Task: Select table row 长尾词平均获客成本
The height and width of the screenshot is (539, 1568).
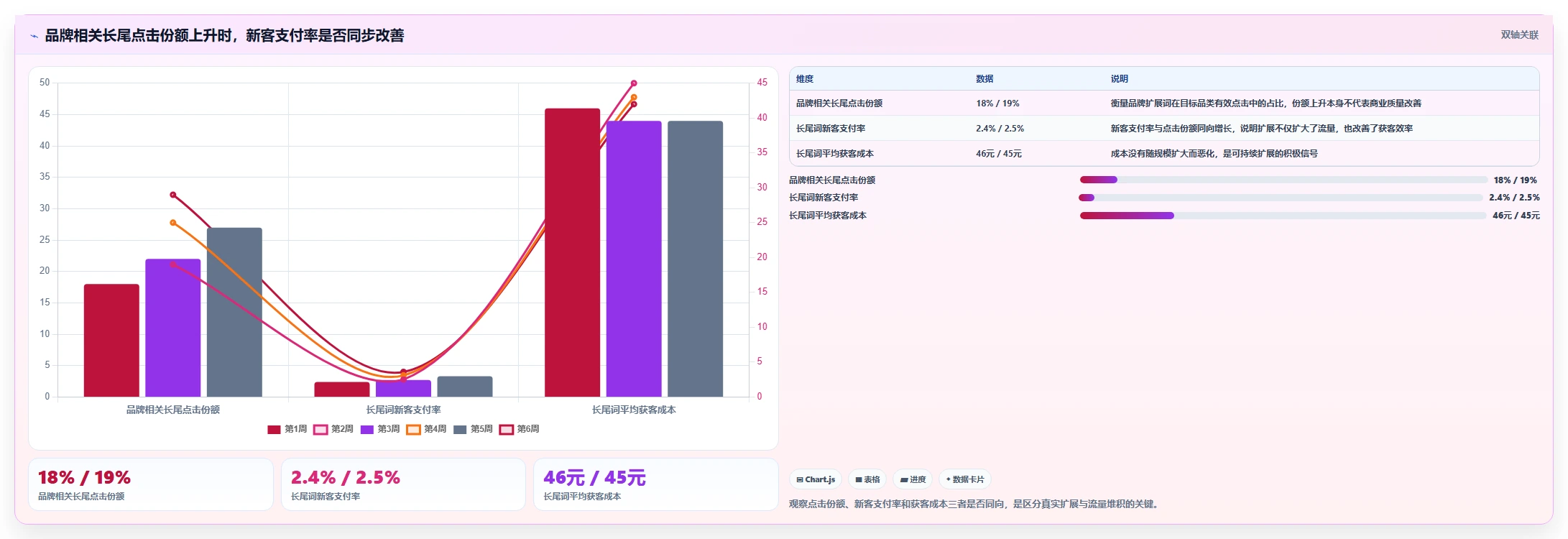Action: pyautogui.click(x=1164, y=154)
